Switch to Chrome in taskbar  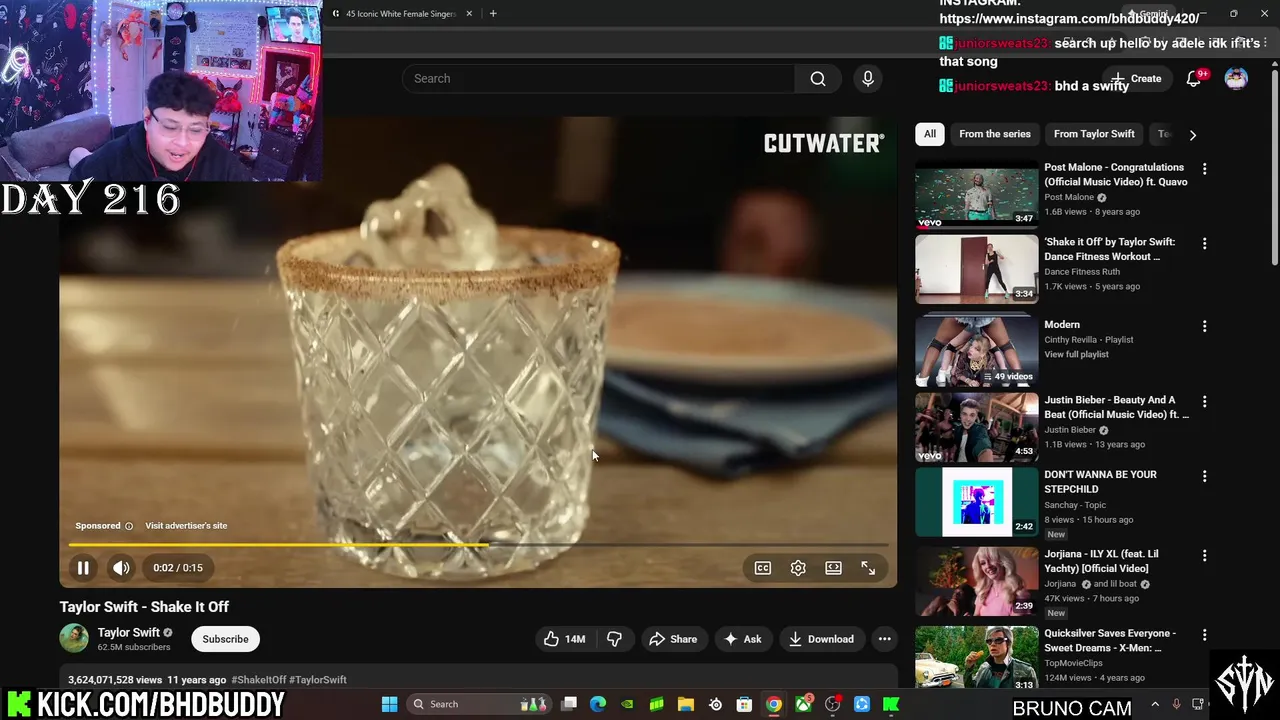click(773, 705)
